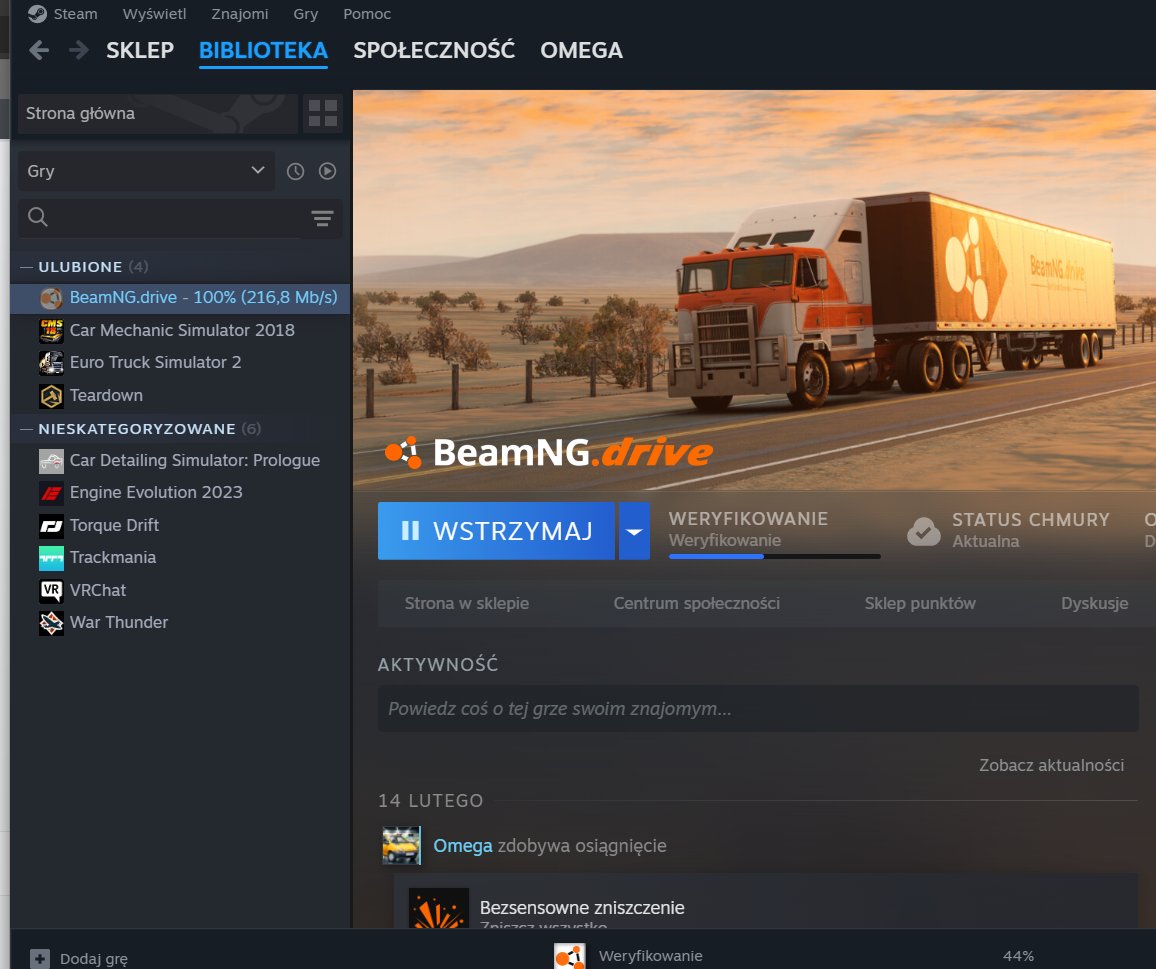Click the BeamNG.drive game icon in list

pos(51,298)
